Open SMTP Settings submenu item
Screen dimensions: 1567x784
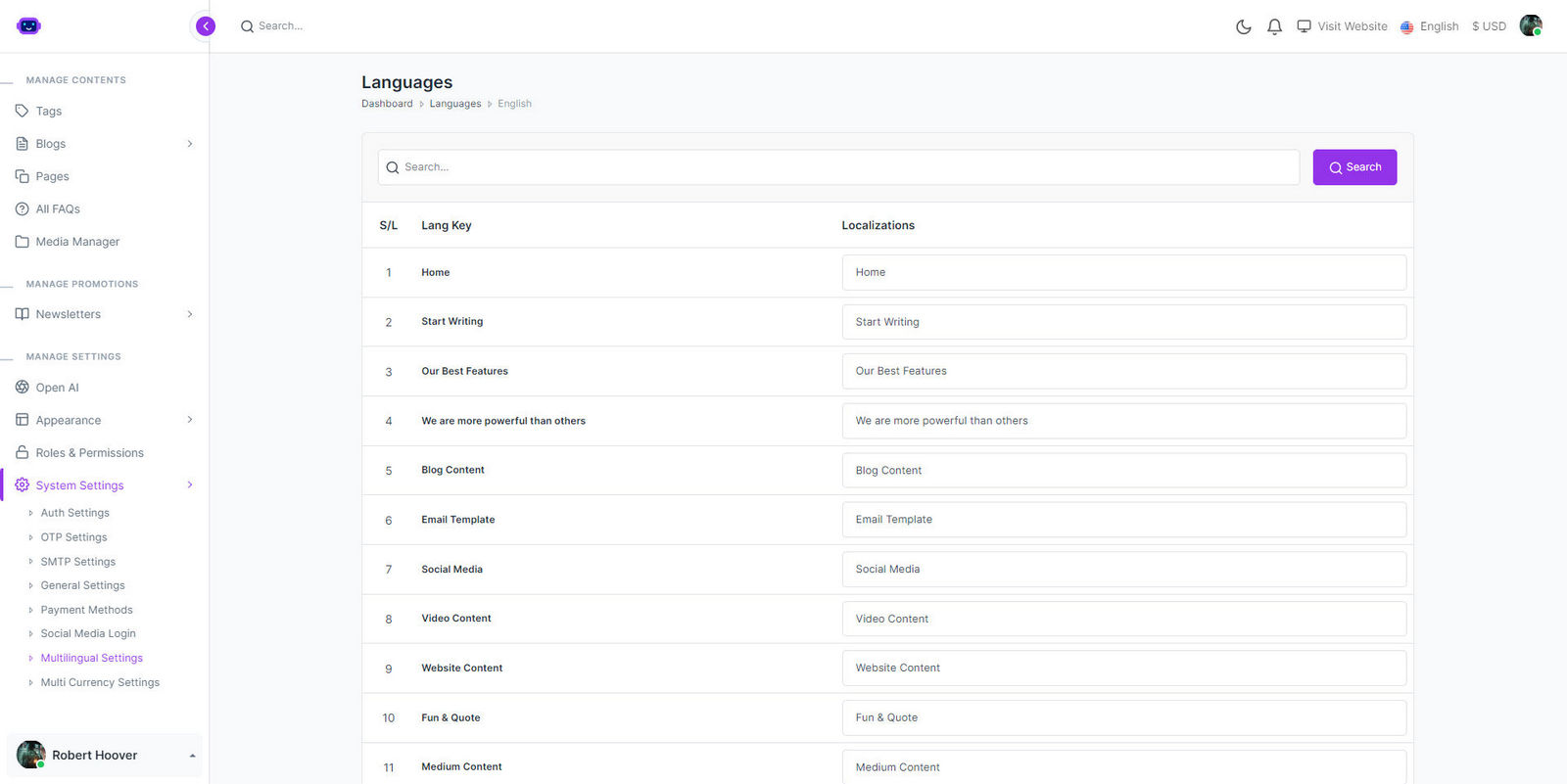point(78,562)
